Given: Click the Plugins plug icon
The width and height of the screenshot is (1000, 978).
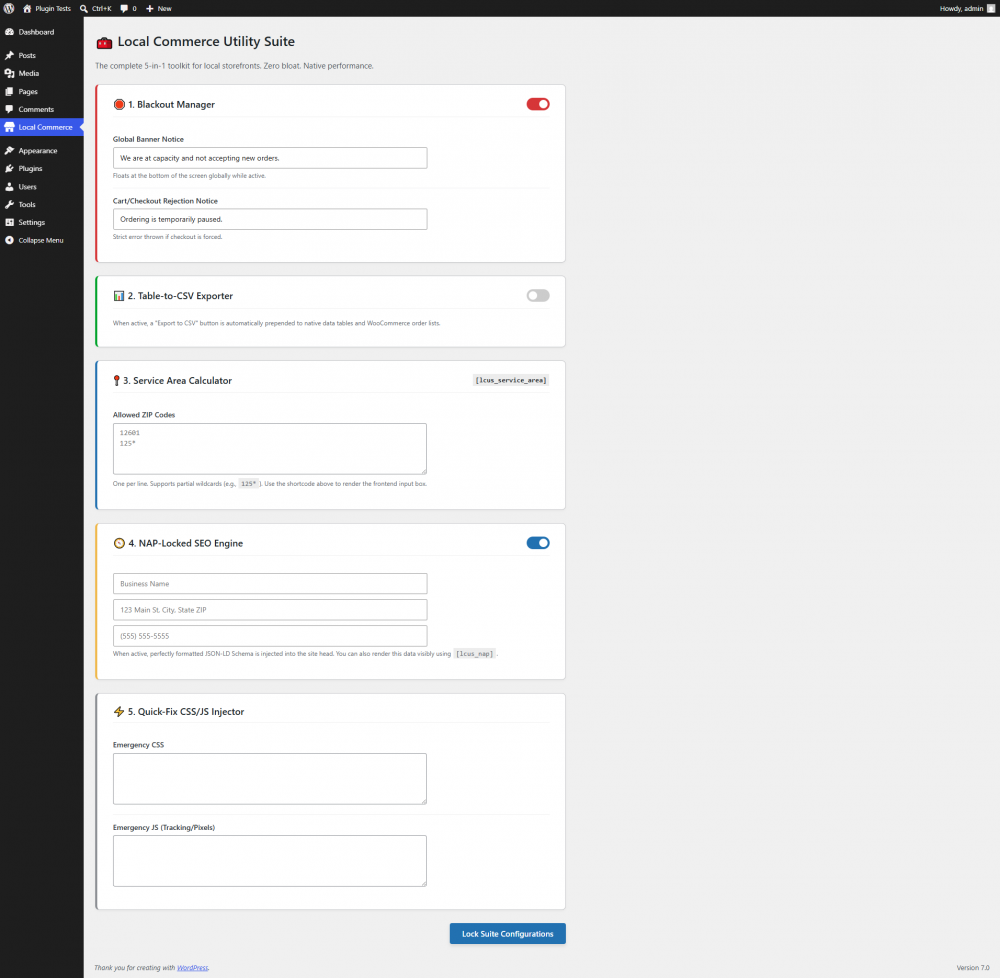Looking at the screenshot, I should (10, 168).
